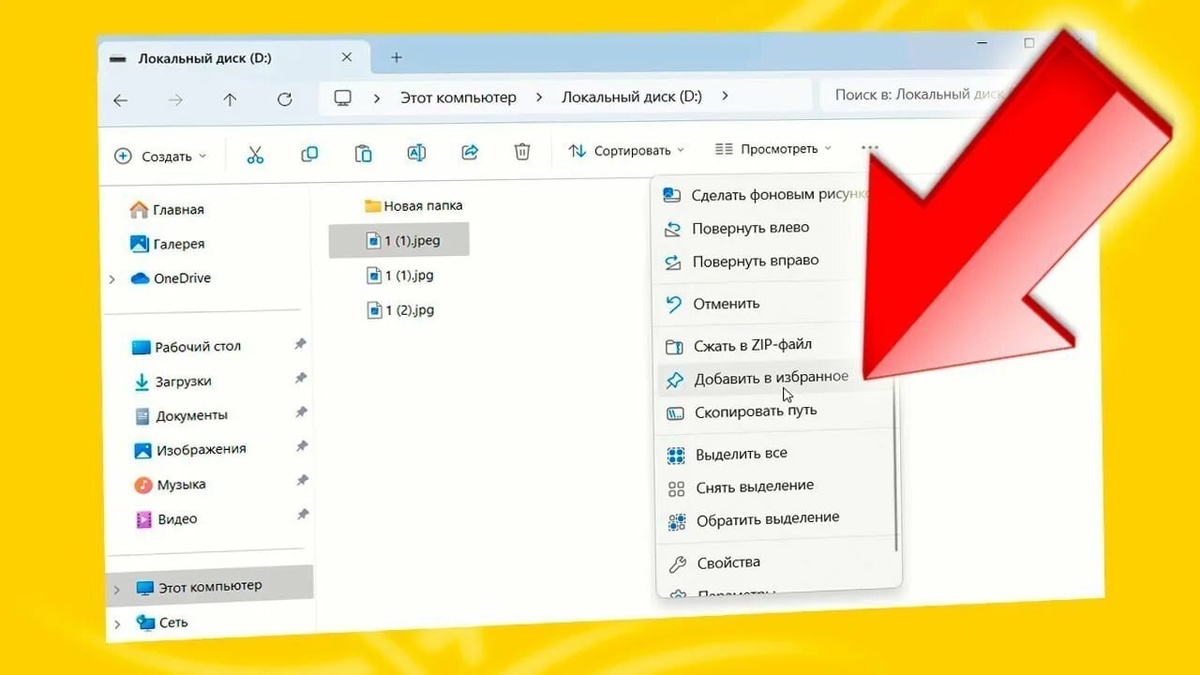Viewport: 1200px width, 675px height.
Task: Add a new tab with plus button
Action: 397,58
